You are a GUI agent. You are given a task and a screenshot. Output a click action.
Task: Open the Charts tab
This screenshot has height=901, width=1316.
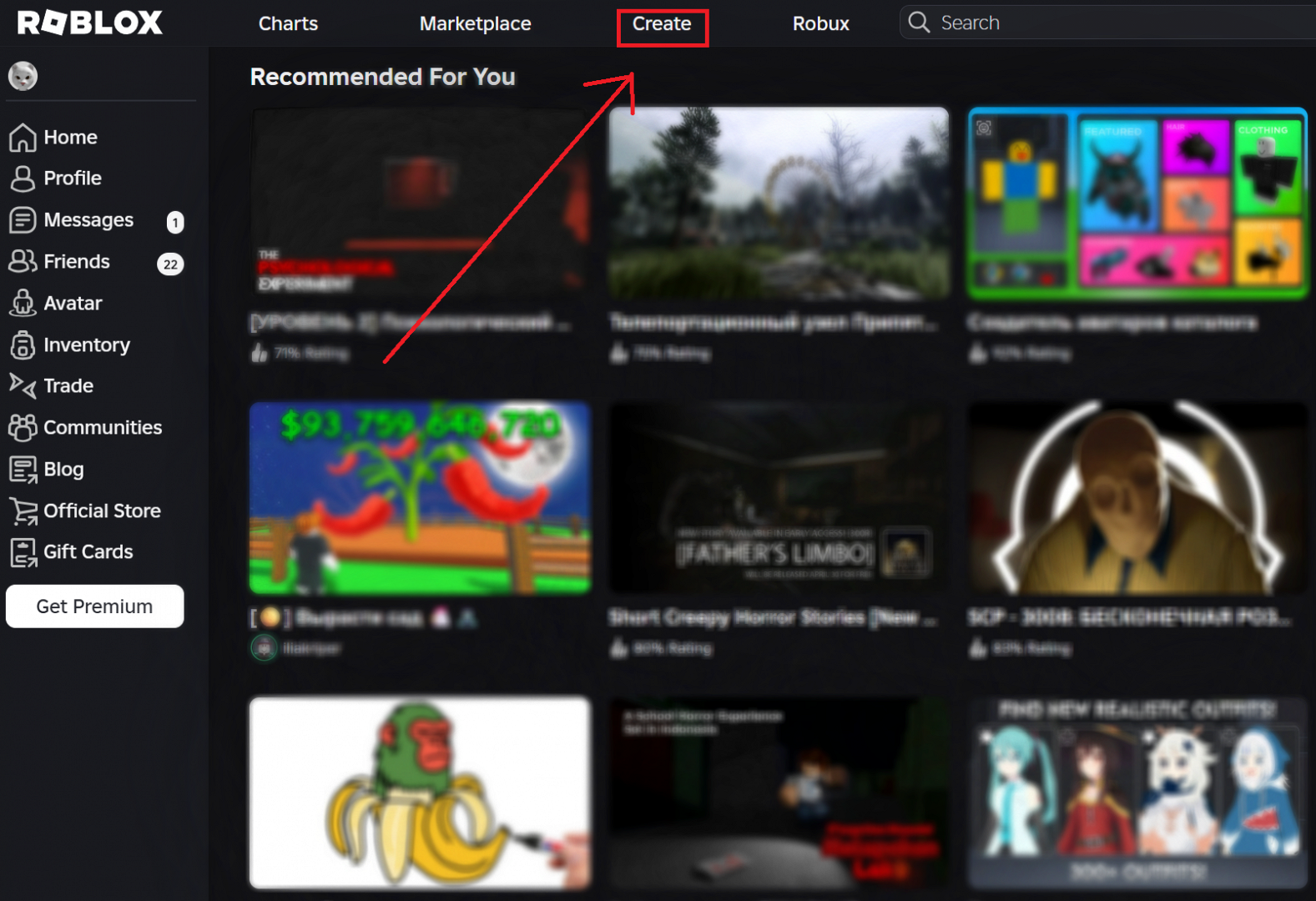(x=288, y=23)
